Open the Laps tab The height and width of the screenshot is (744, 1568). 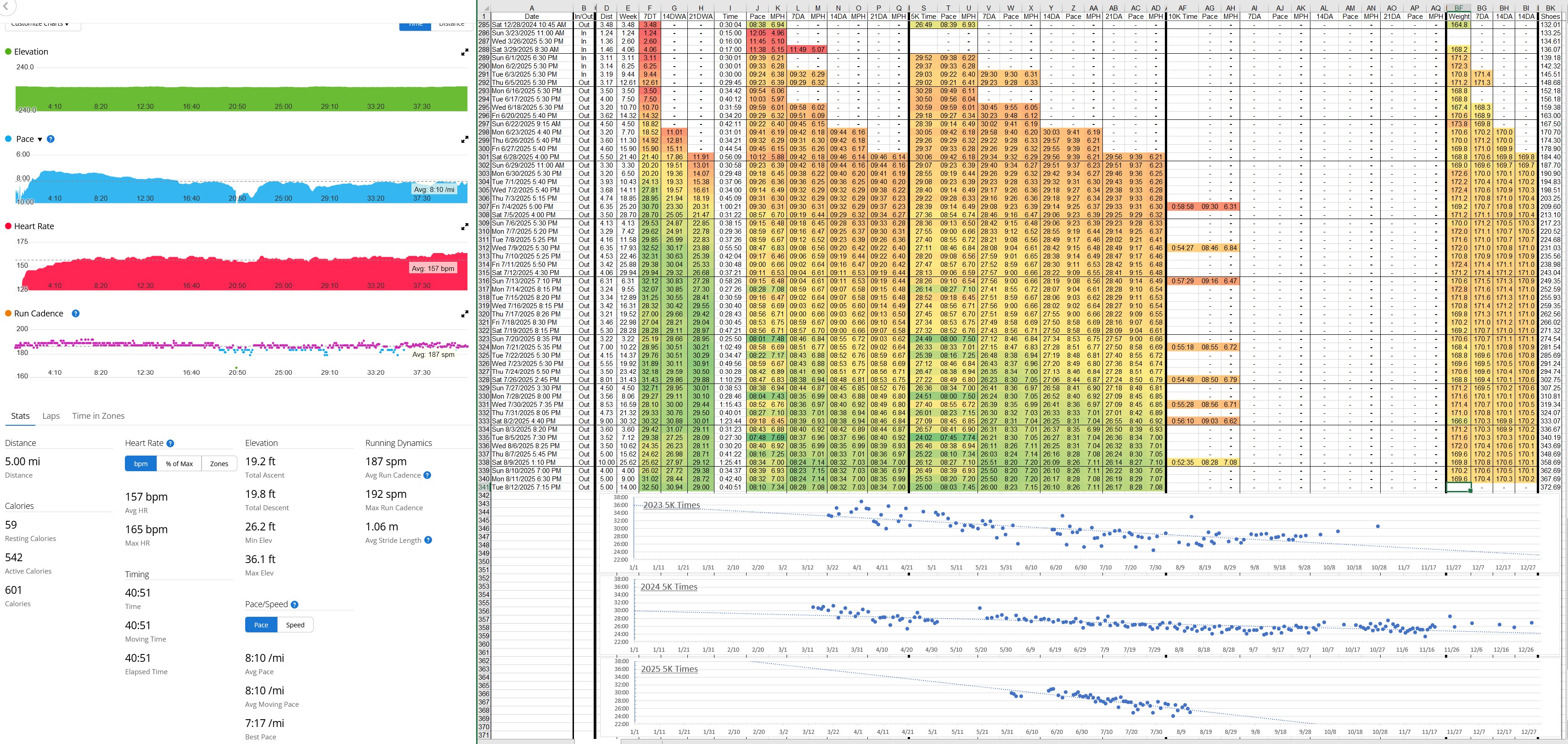tap(51, 416)
